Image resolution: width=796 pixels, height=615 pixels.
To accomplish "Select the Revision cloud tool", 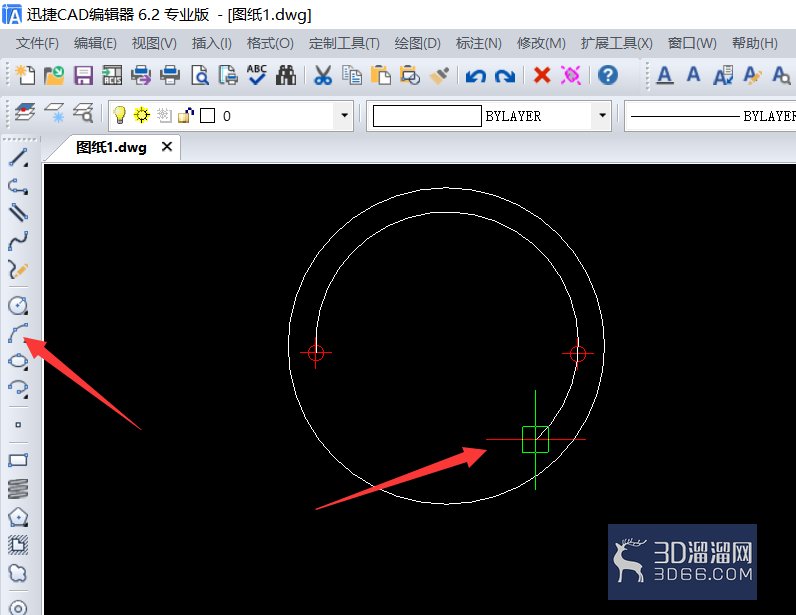I will point(18,573).
